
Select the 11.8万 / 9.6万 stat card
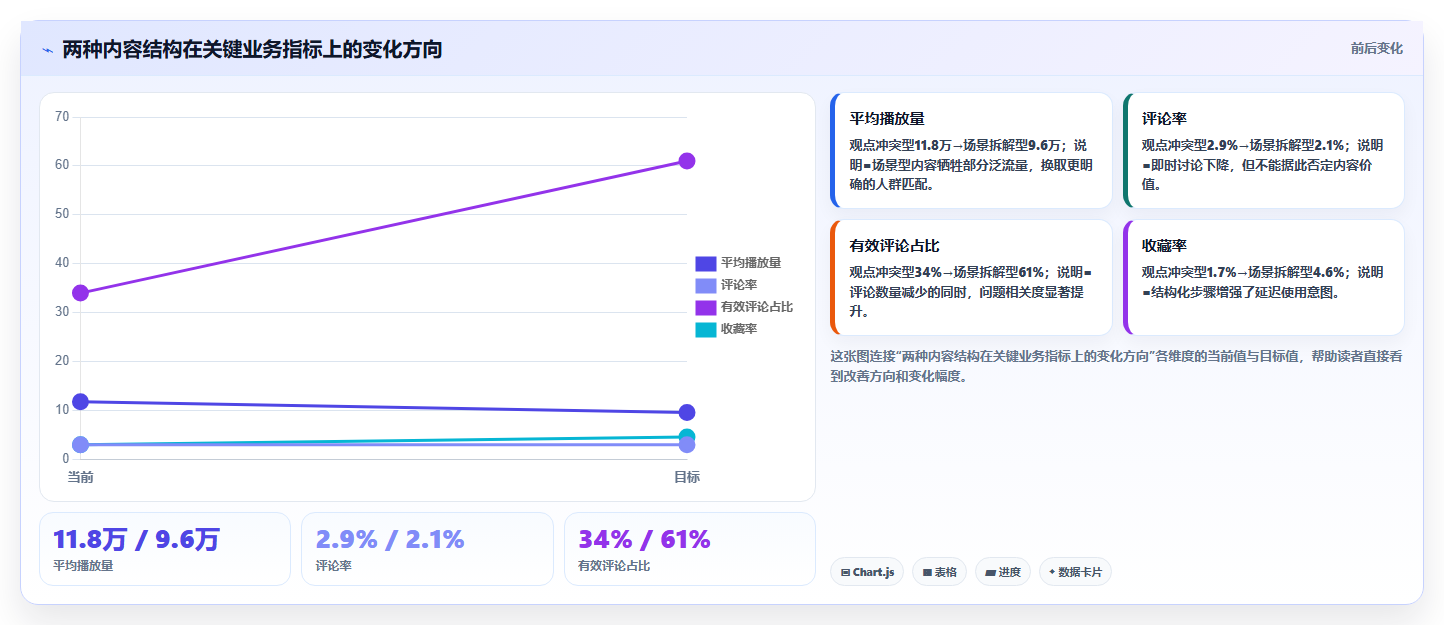[165, 549]
